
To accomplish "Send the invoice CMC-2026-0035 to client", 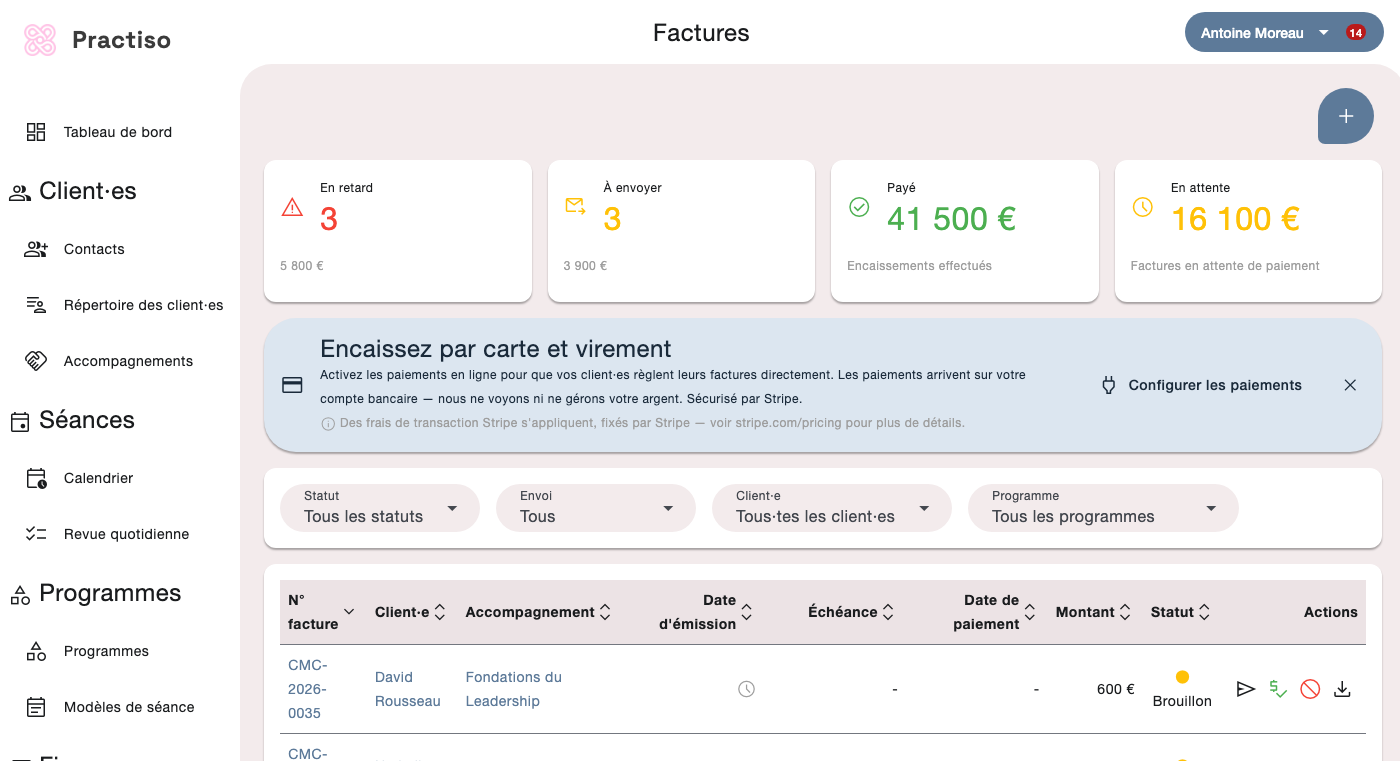I will (1246, 689).
